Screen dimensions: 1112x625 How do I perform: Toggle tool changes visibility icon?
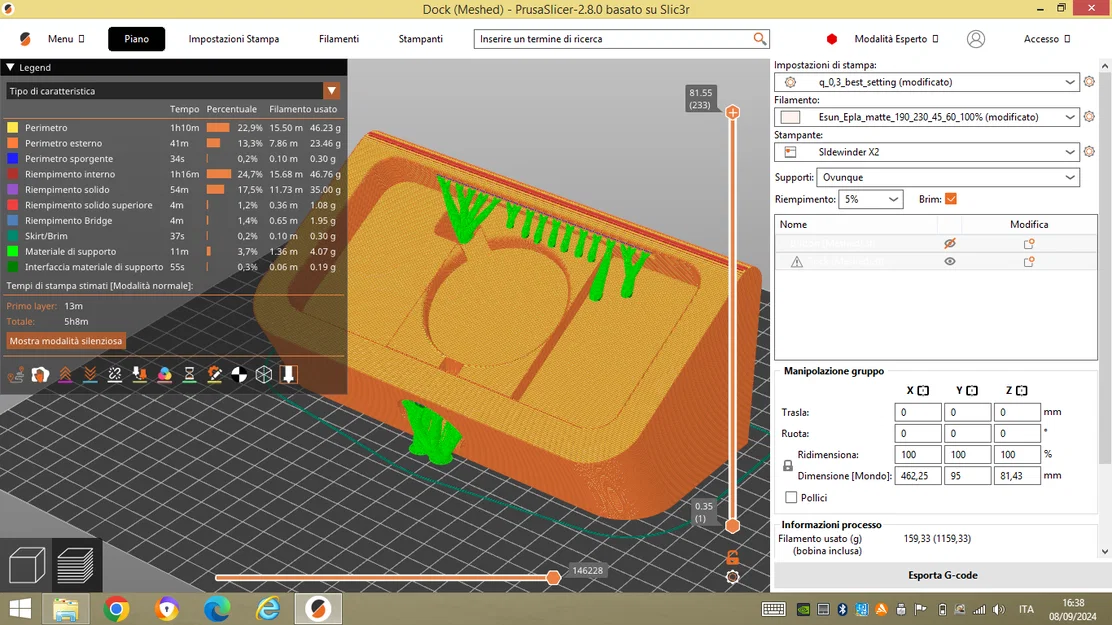[x=140, y=375]
